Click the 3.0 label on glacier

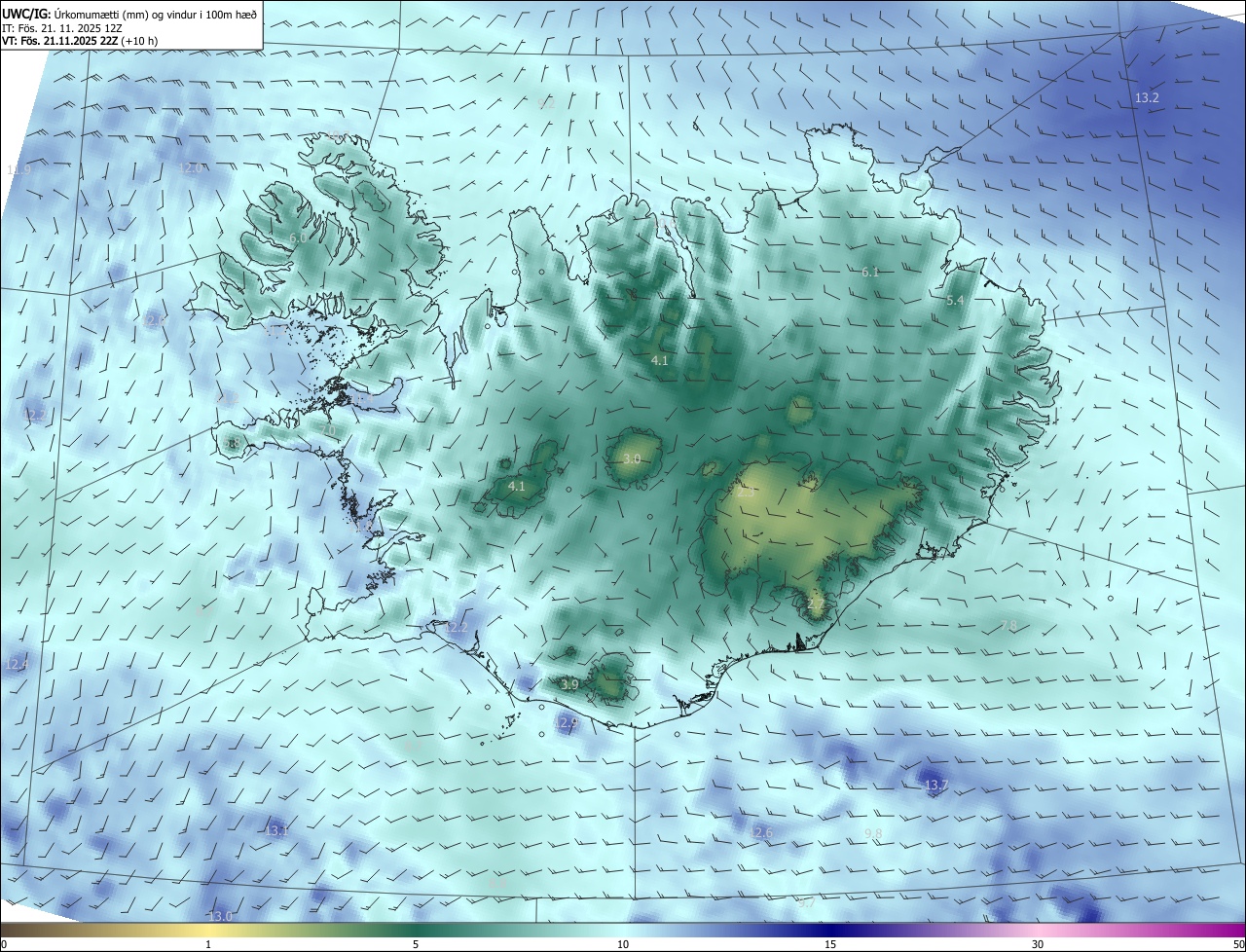pos(632,458)
